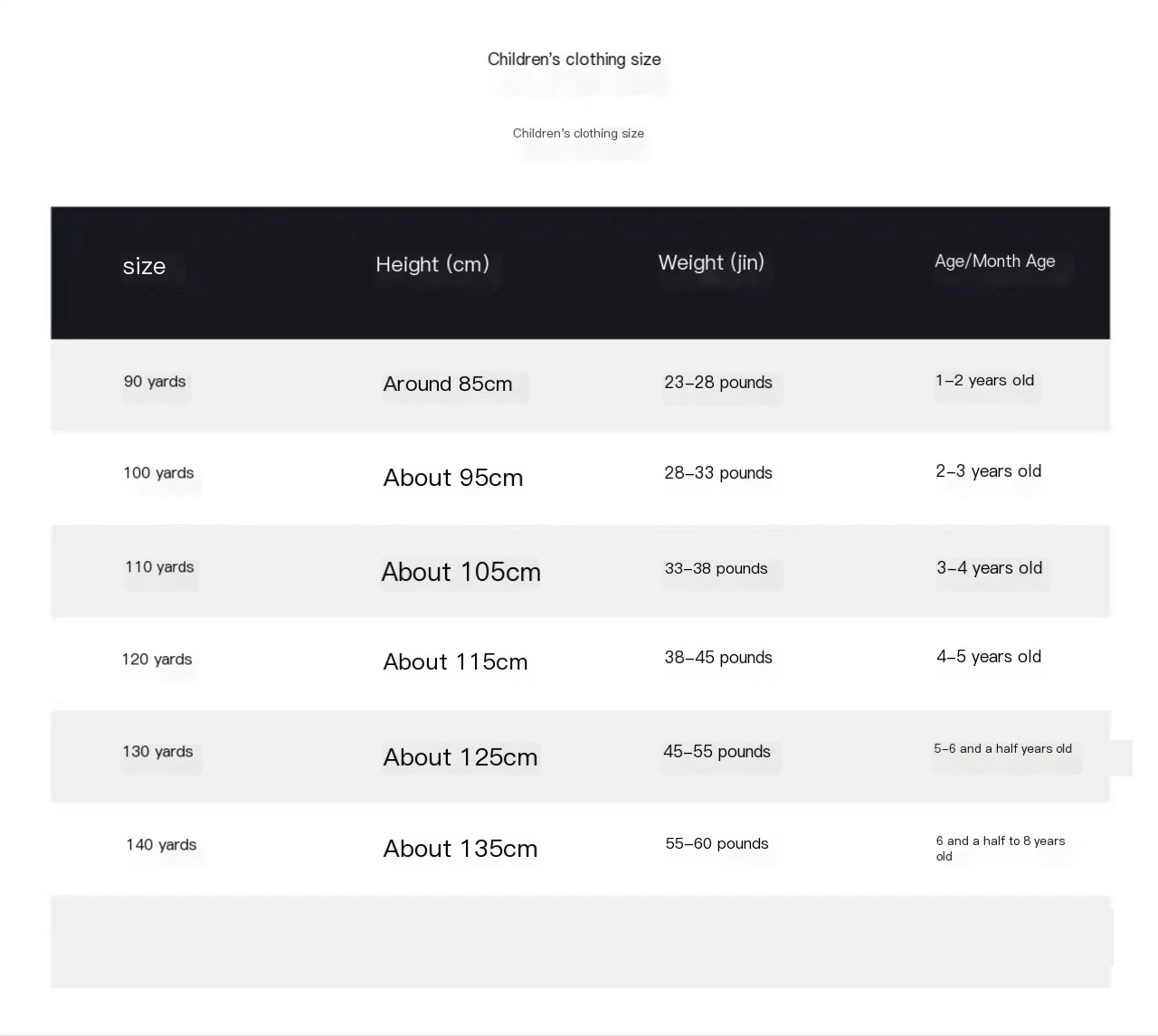Select the "Around 85cm" height cell
1158x1036 pixels.
tap(448, 384)
